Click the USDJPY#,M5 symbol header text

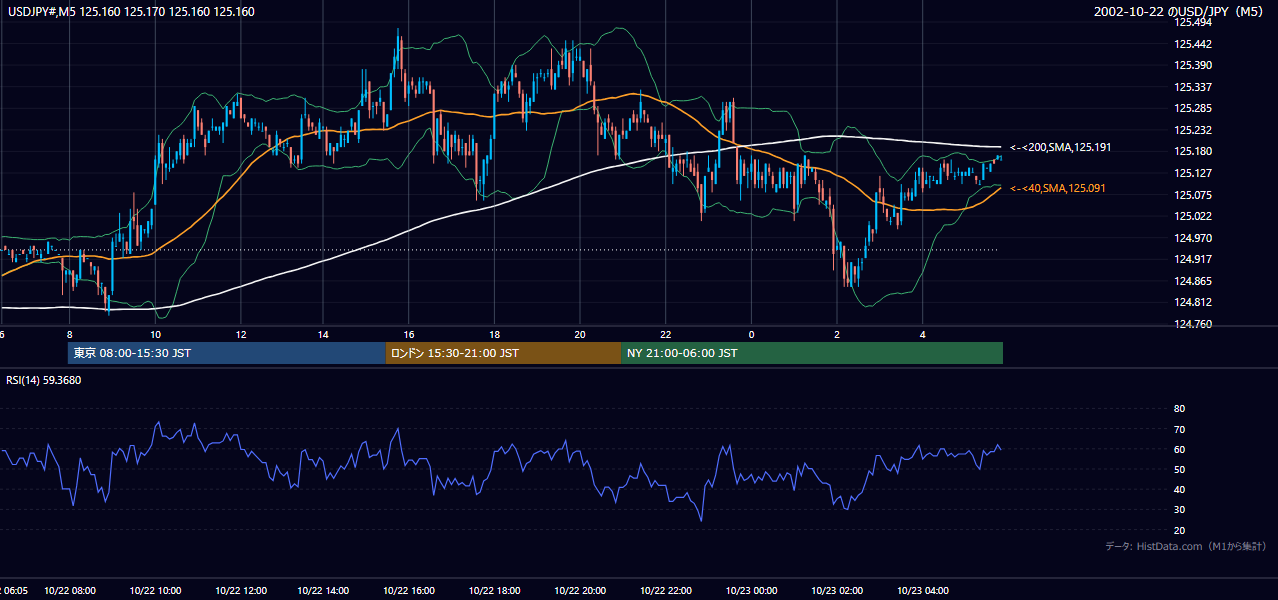point(130,11)
